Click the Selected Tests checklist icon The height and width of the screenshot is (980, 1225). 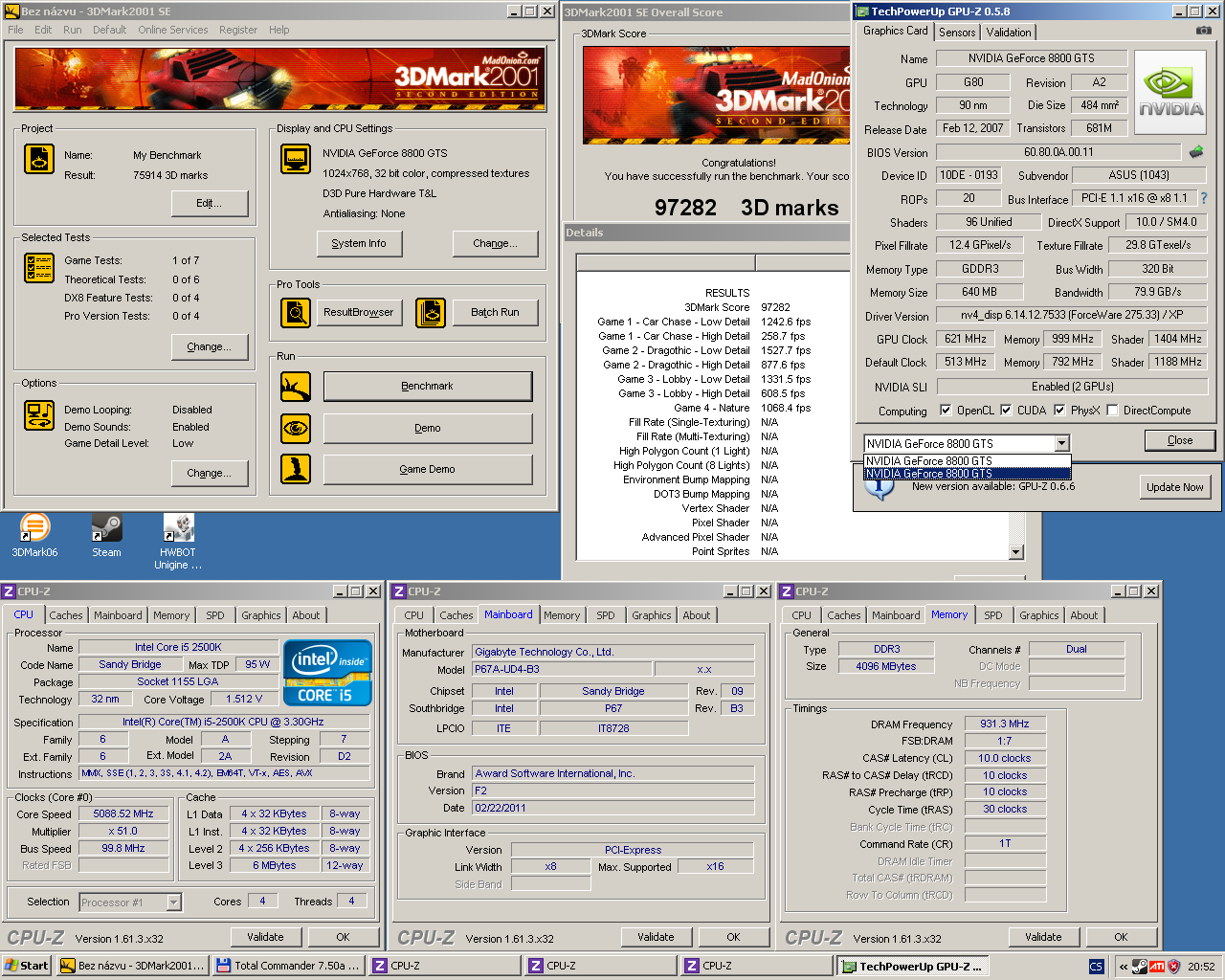click(39, 268)
